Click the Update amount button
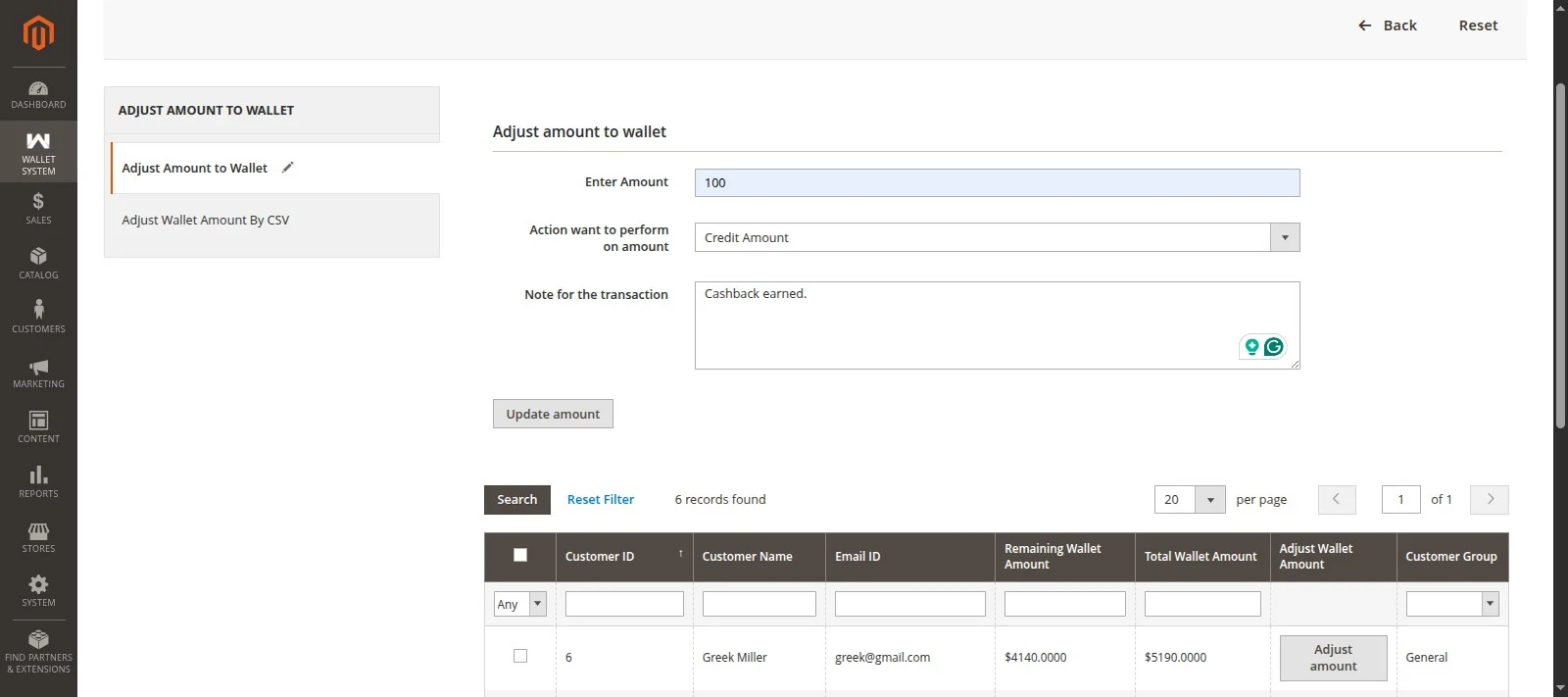The width and height of the screenshot is (1568, 697). [553, 414]
